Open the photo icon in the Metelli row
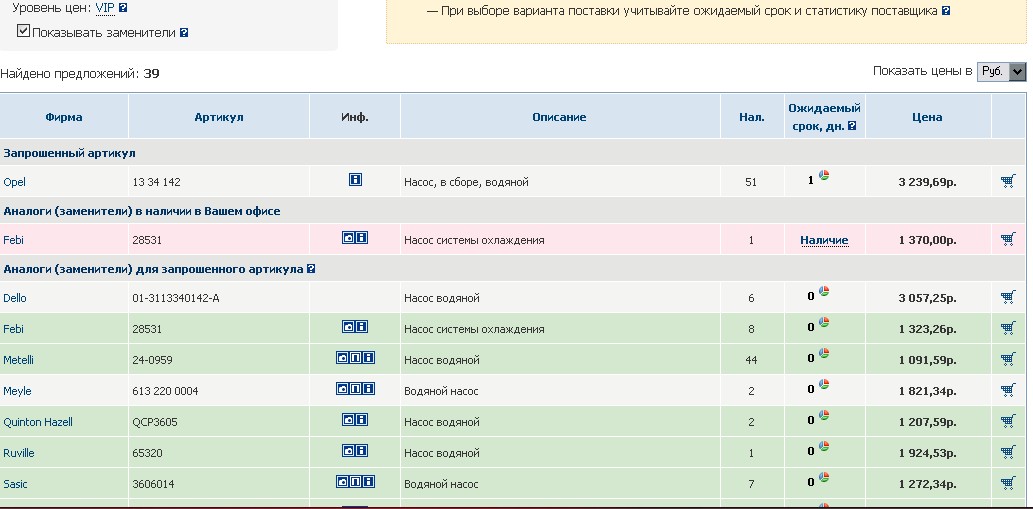 click(343, 358)
